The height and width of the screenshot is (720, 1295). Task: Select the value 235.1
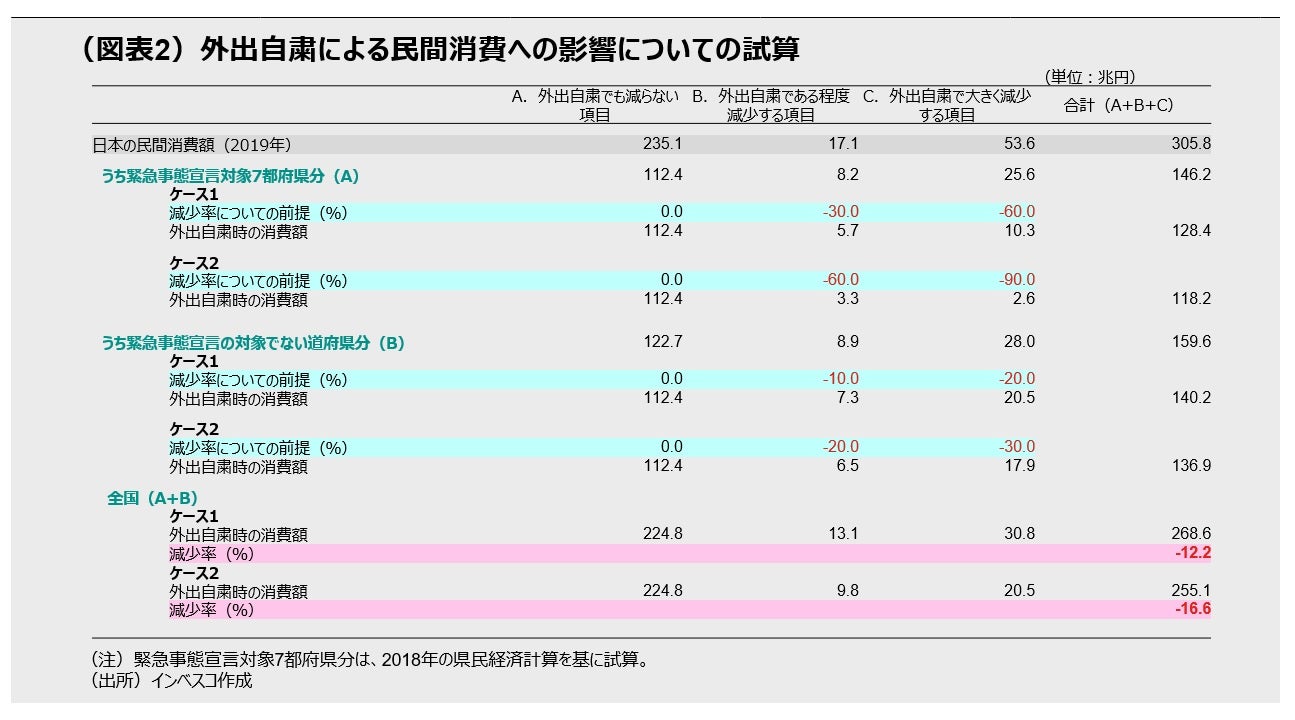click(664, 144)
